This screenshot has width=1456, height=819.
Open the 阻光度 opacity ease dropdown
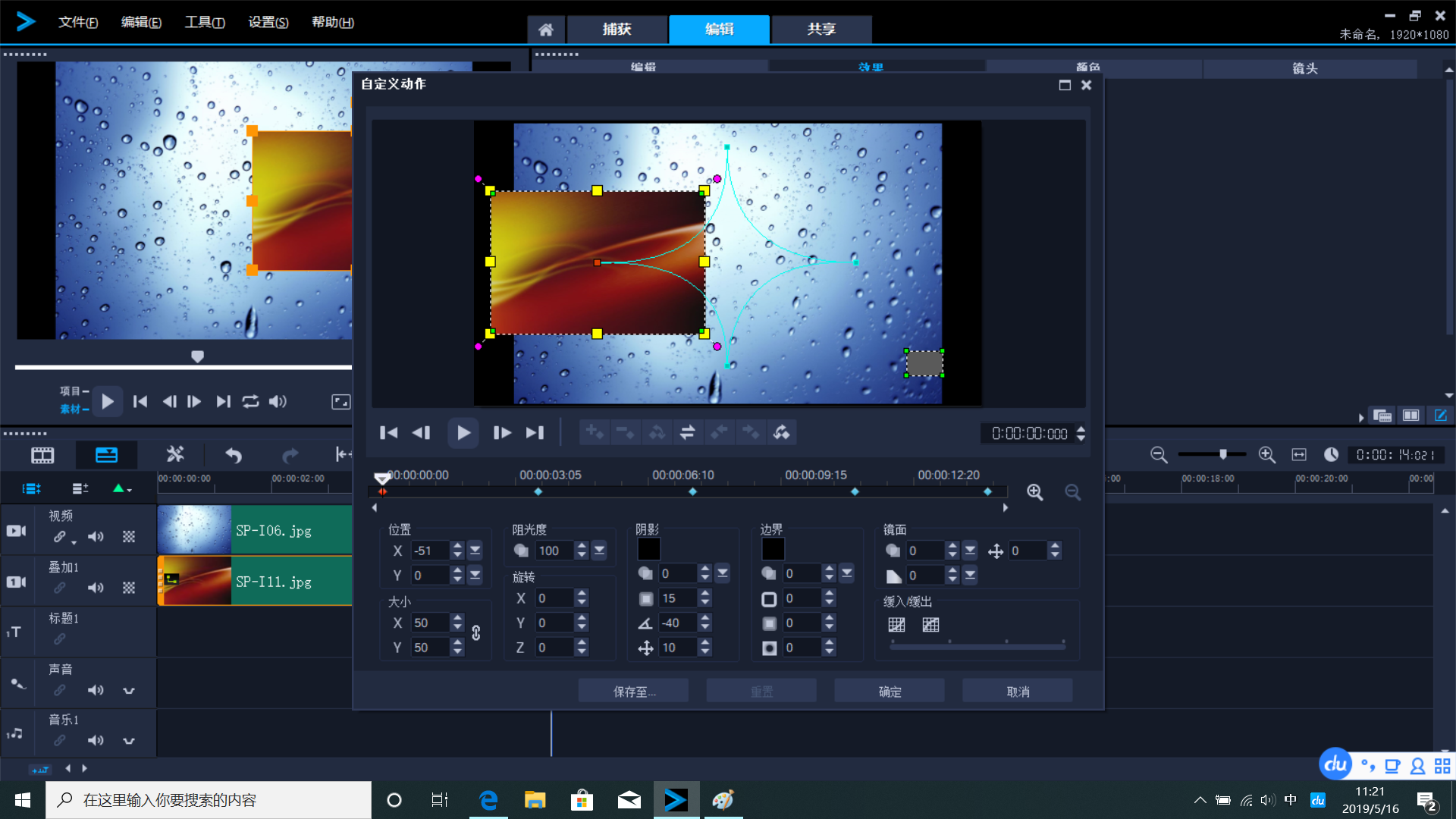pyautogui.click(x=600, y=551)
